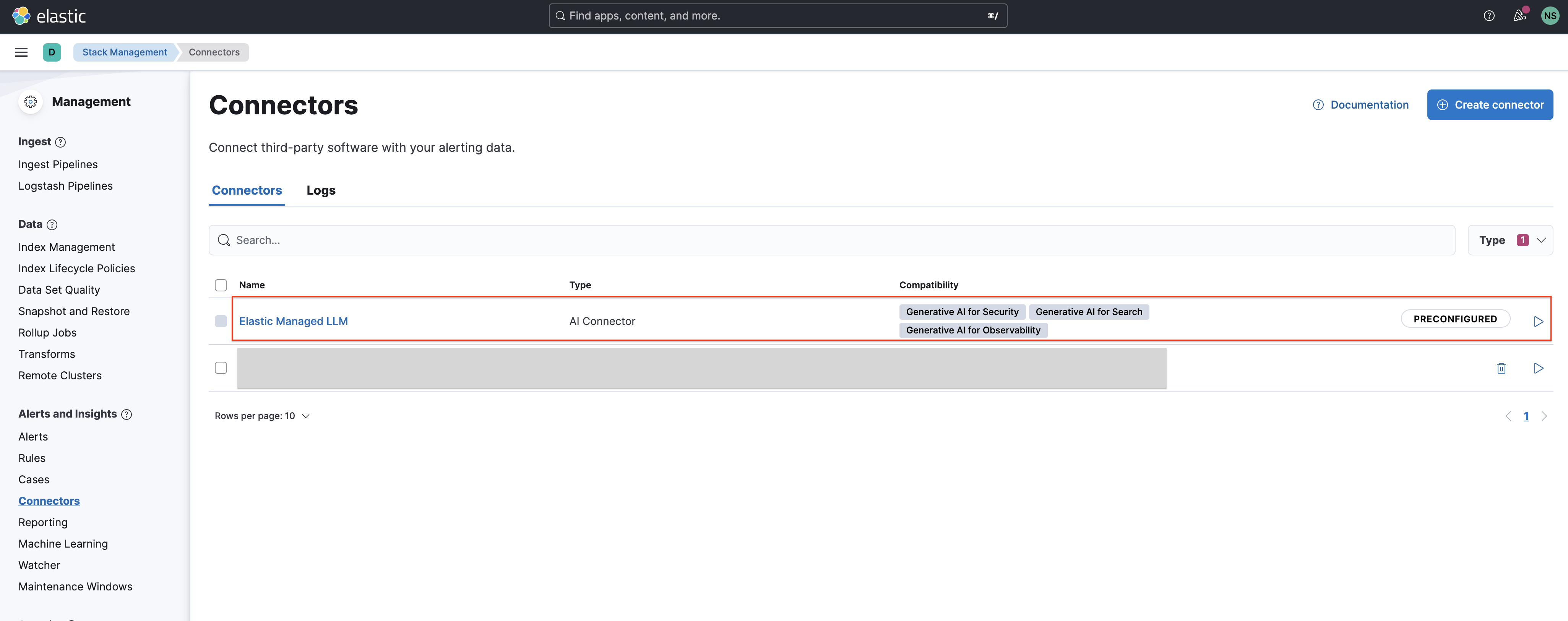The height and width of the screenshot is (621, 1568).
Task: Click the Alerts and Insights help icon
Action: (x=127, y=415)
